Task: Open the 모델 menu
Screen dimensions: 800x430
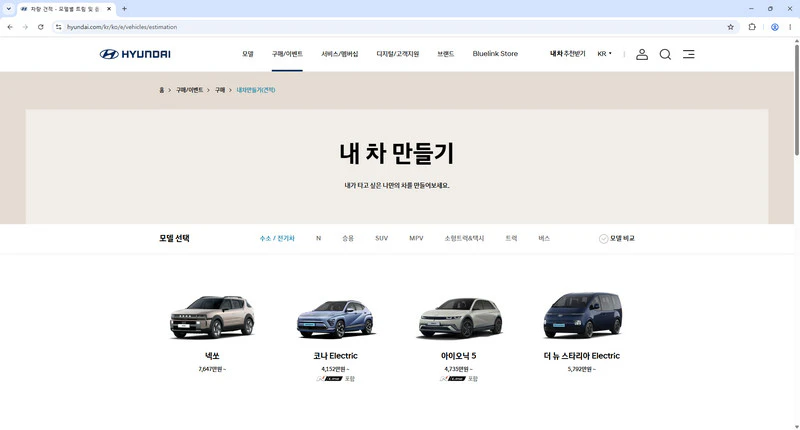Action: [x=247, y=54]
